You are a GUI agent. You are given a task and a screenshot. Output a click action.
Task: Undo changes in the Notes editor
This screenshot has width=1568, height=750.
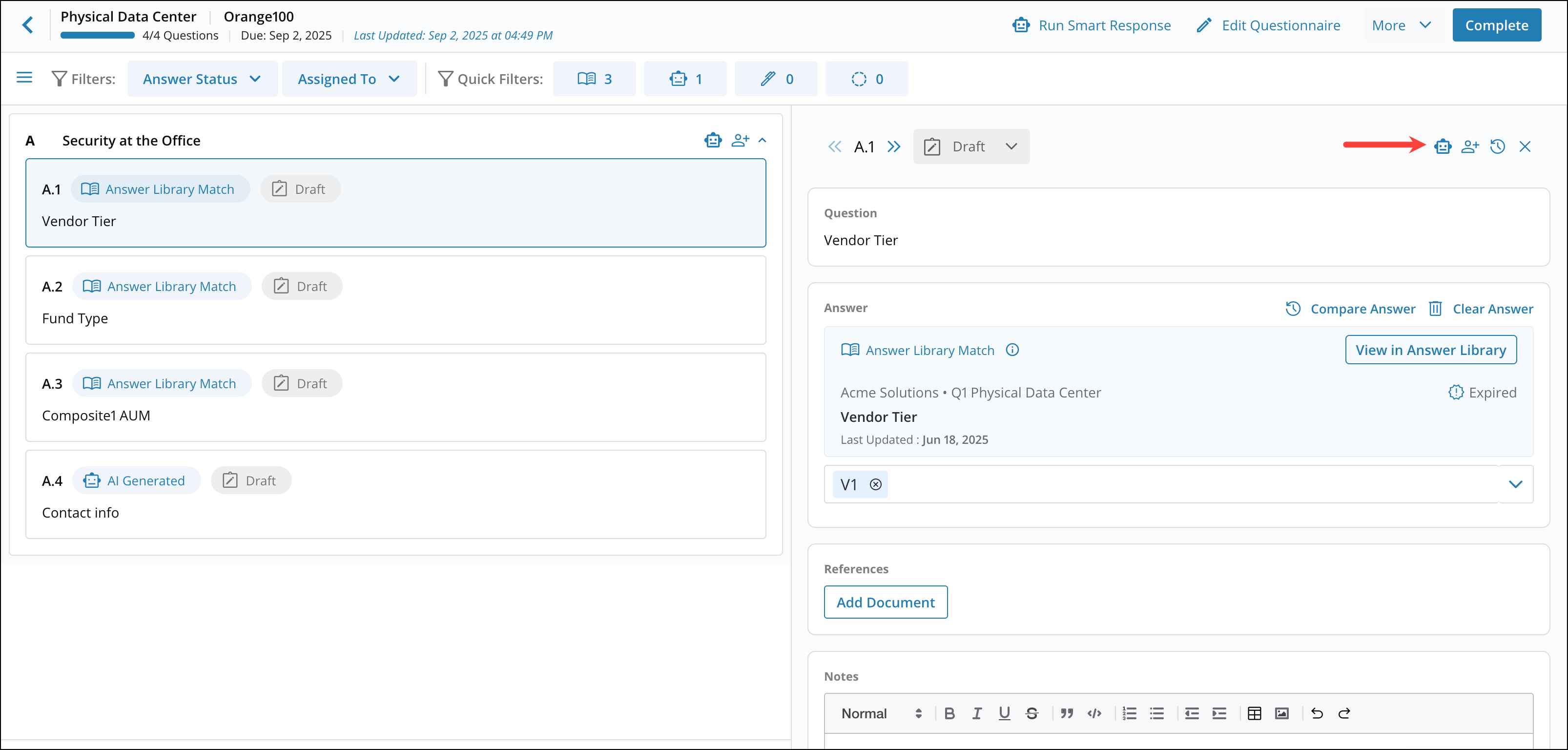point(1317,713)
